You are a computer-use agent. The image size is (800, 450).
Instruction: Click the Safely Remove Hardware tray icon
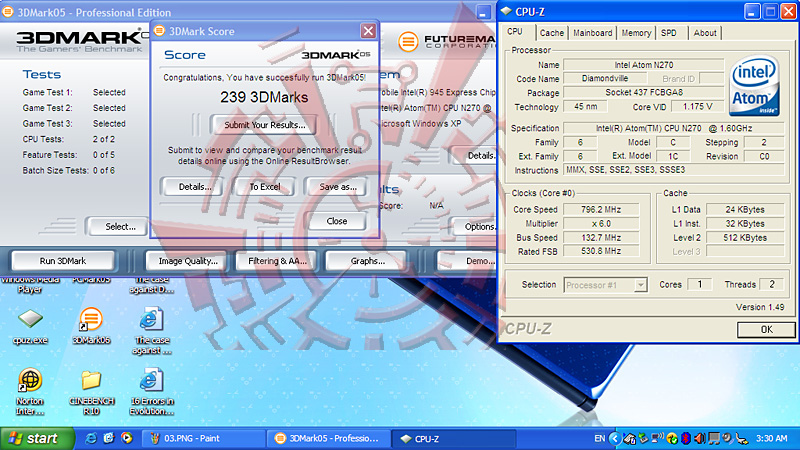tap(644, 438)
